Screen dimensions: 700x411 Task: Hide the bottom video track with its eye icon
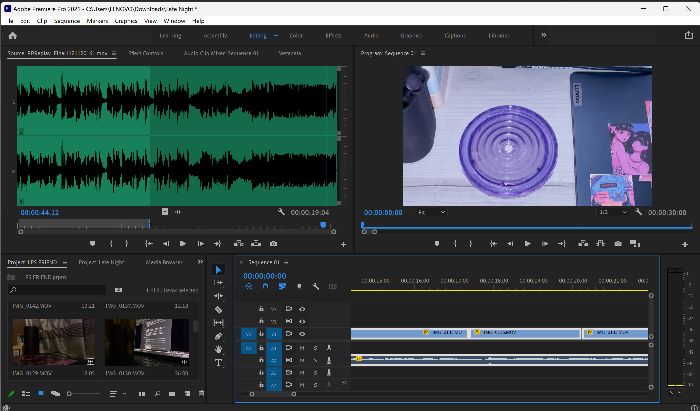(302, 334)
